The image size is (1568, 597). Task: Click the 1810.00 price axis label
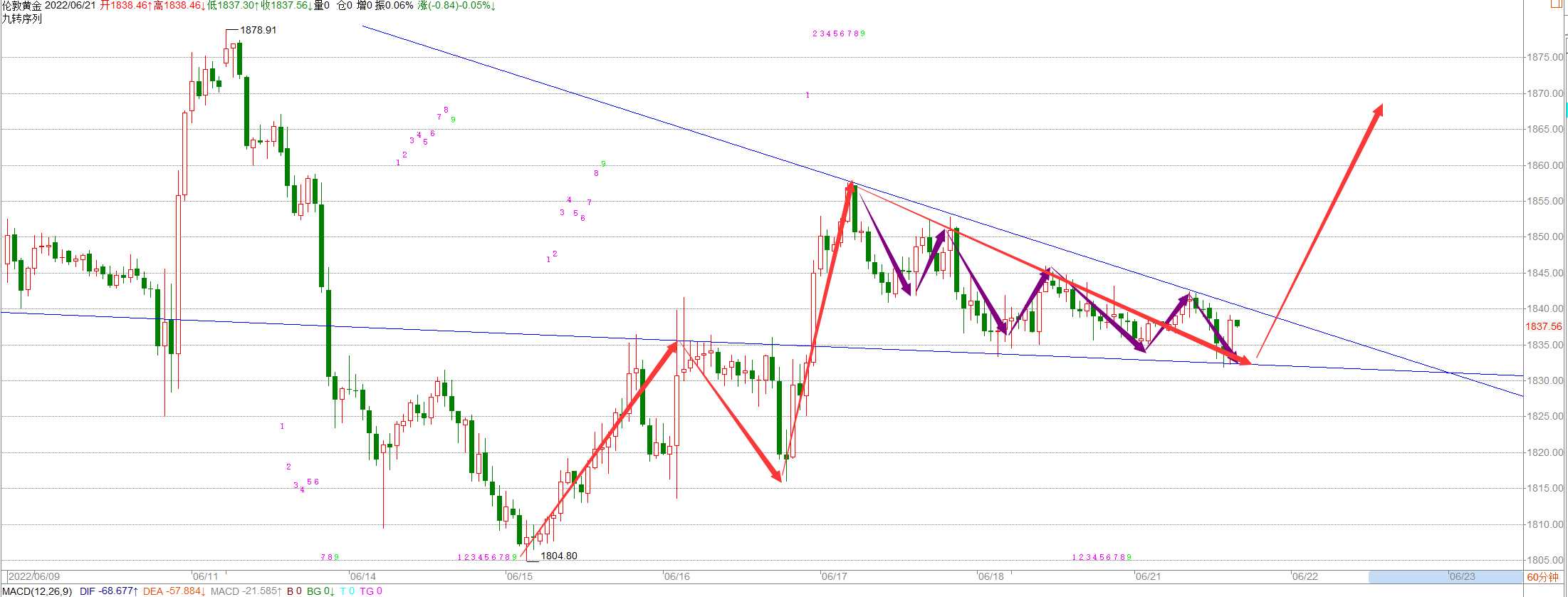click(x=1545, y=524)
